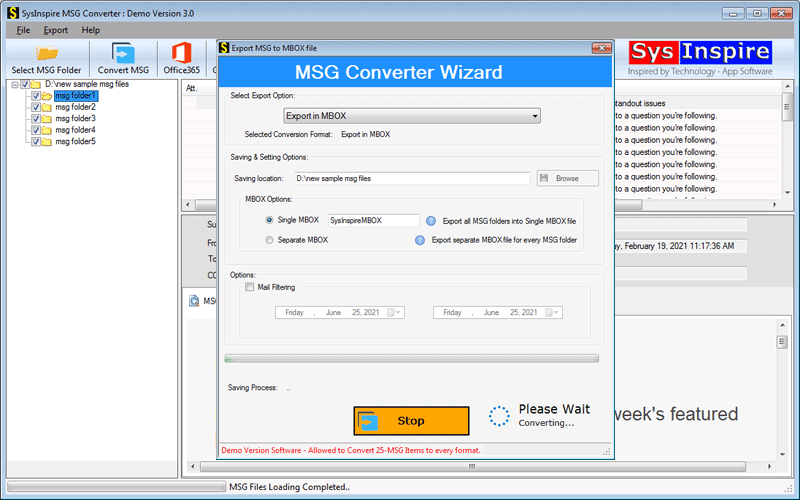Click the MBOX file name field SysInspireMBOX
Screen dimensions: 800x500
pos(373,220)
